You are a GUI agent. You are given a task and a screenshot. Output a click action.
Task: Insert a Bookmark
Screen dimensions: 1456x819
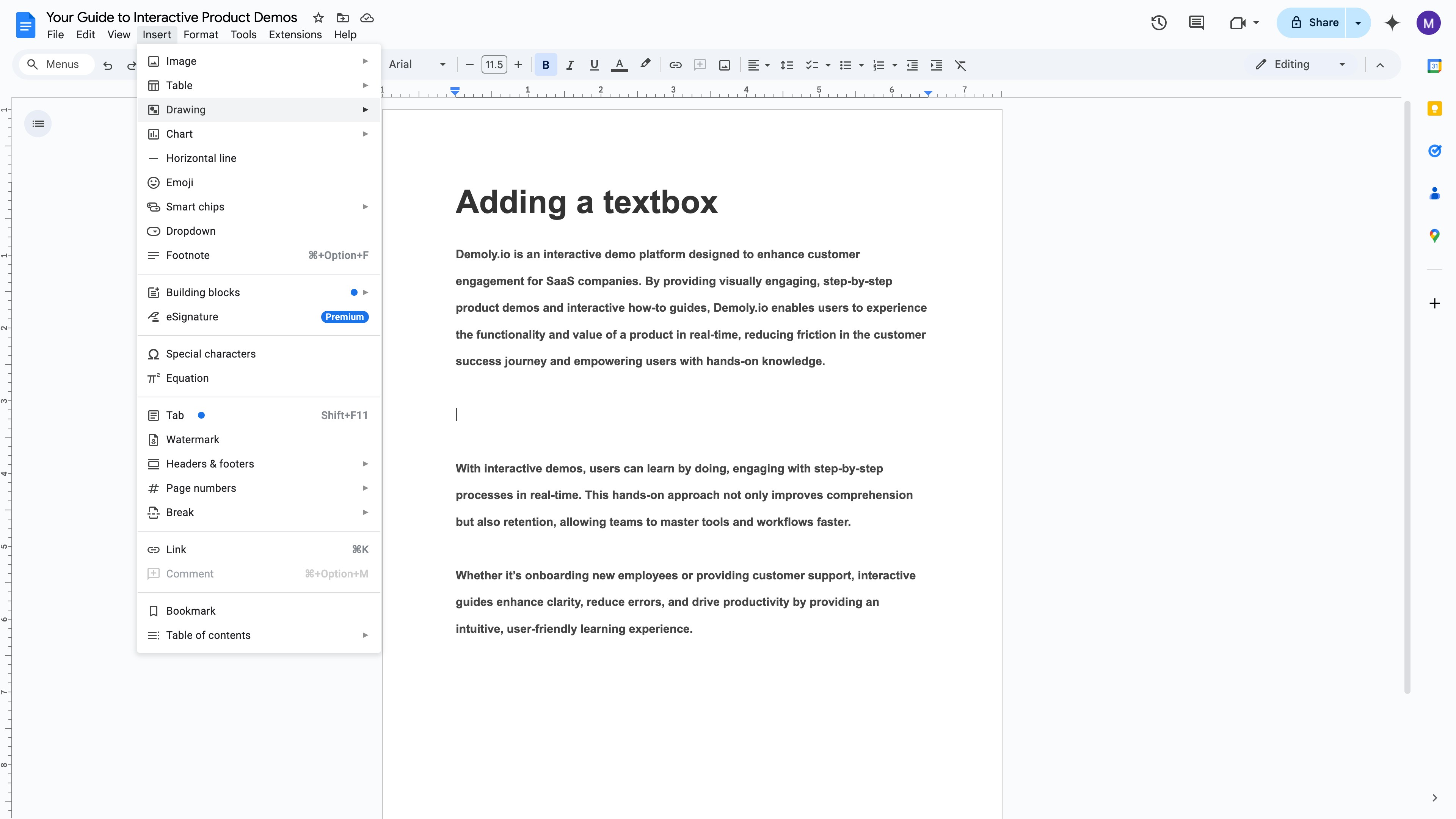(258, 611)
